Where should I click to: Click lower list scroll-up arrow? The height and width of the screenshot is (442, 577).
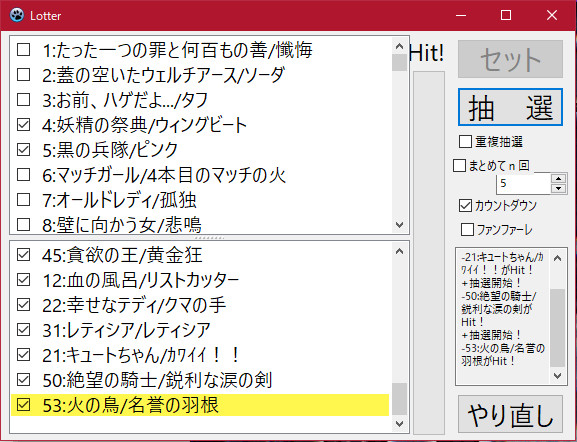[x=399, y=251]
